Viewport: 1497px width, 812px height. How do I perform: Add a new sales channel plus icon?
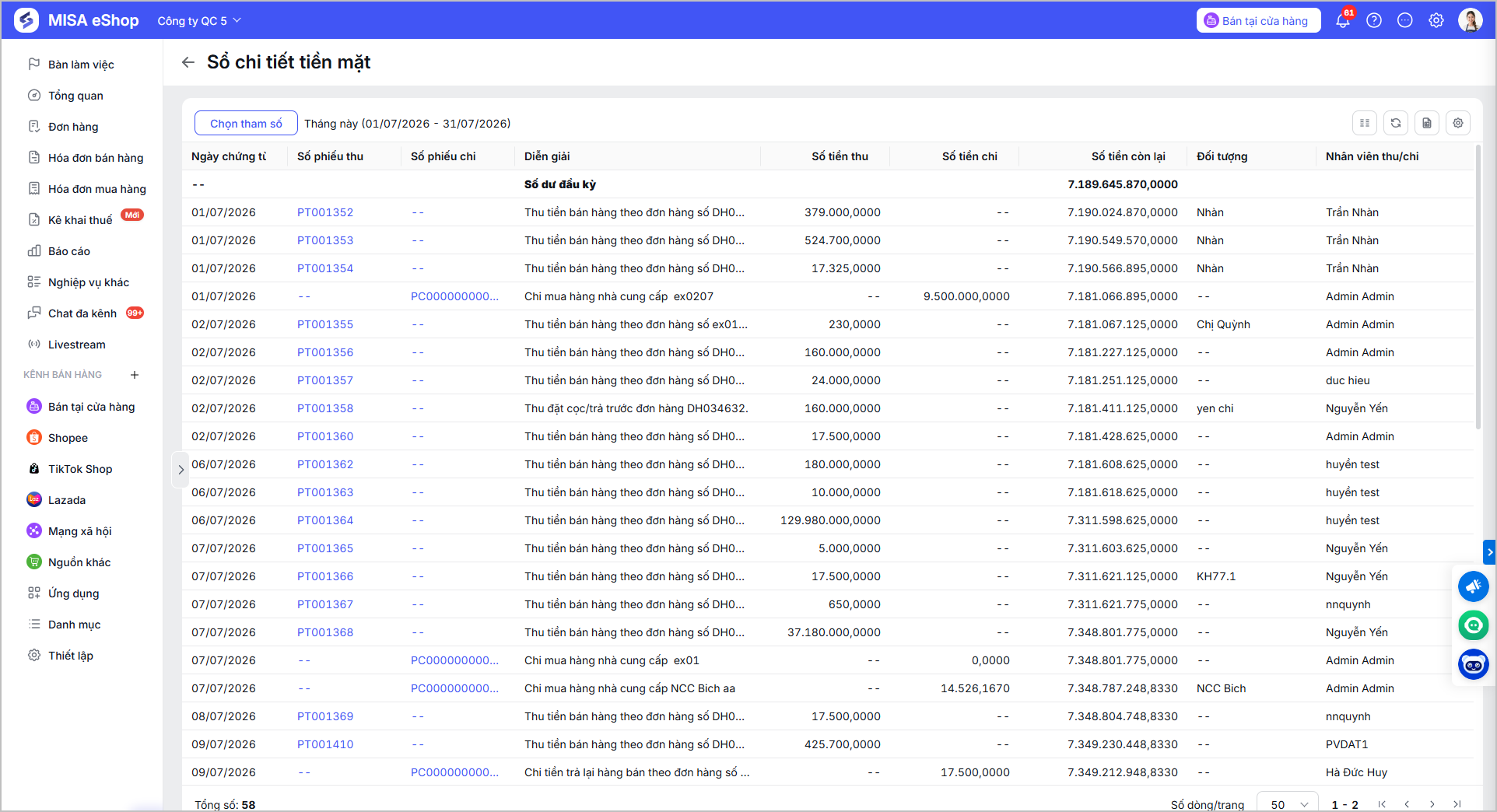point(135,375)
